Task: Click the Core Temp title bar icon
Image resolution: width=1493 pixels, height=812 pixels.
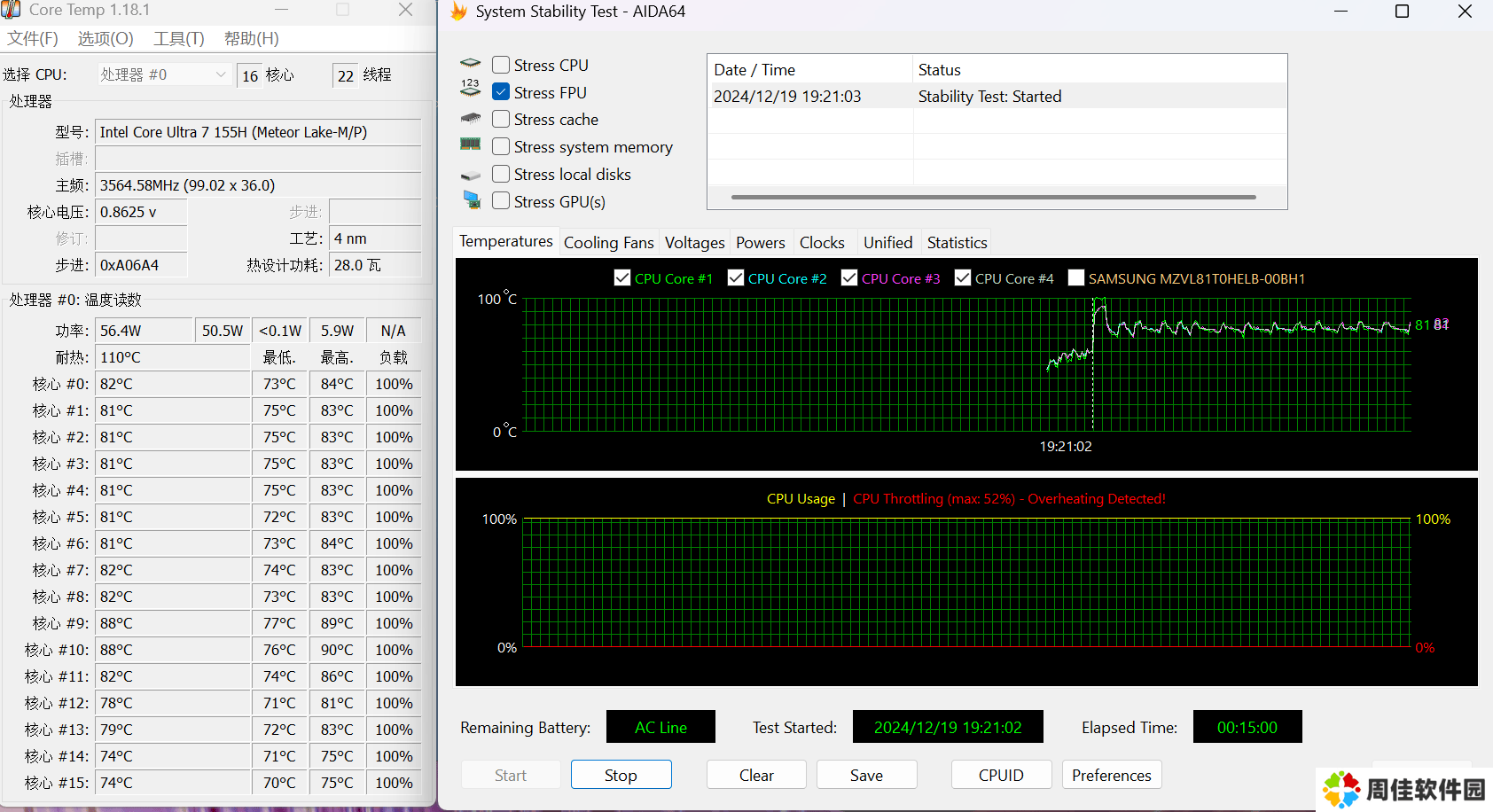Action: [x=11, y=10]
